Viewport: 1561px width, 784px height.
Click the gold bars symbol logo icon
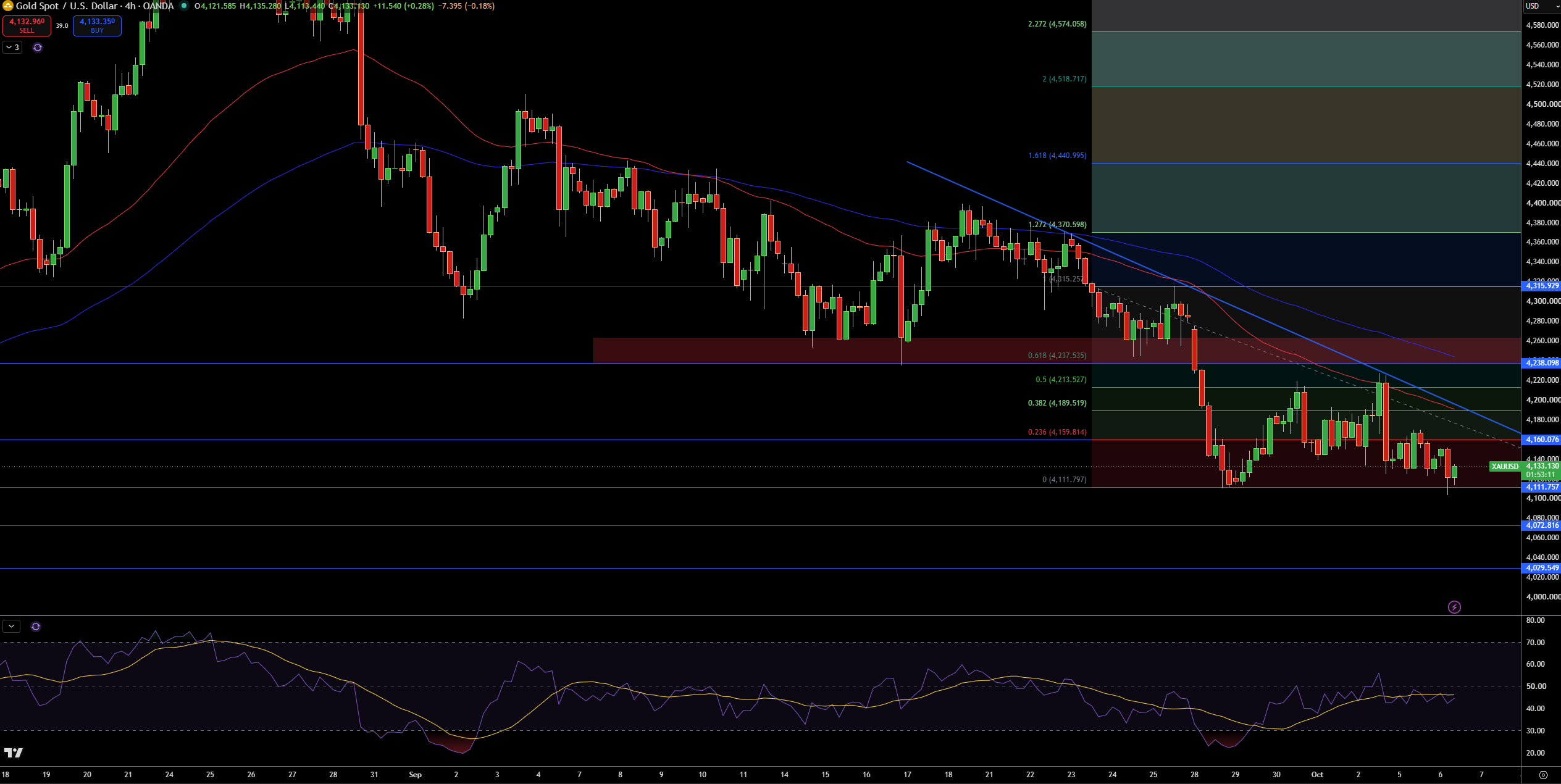tap(7, 6)
